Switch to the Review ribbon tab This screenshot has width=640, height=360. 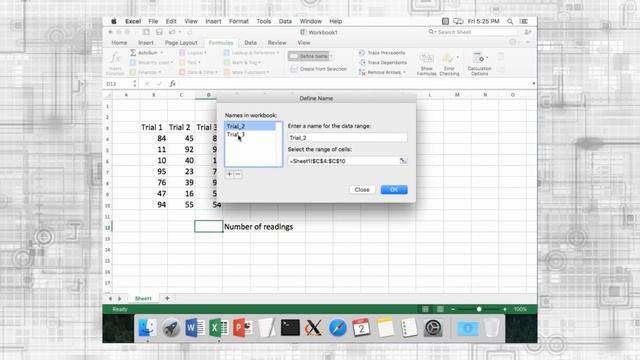coord(277,42)
